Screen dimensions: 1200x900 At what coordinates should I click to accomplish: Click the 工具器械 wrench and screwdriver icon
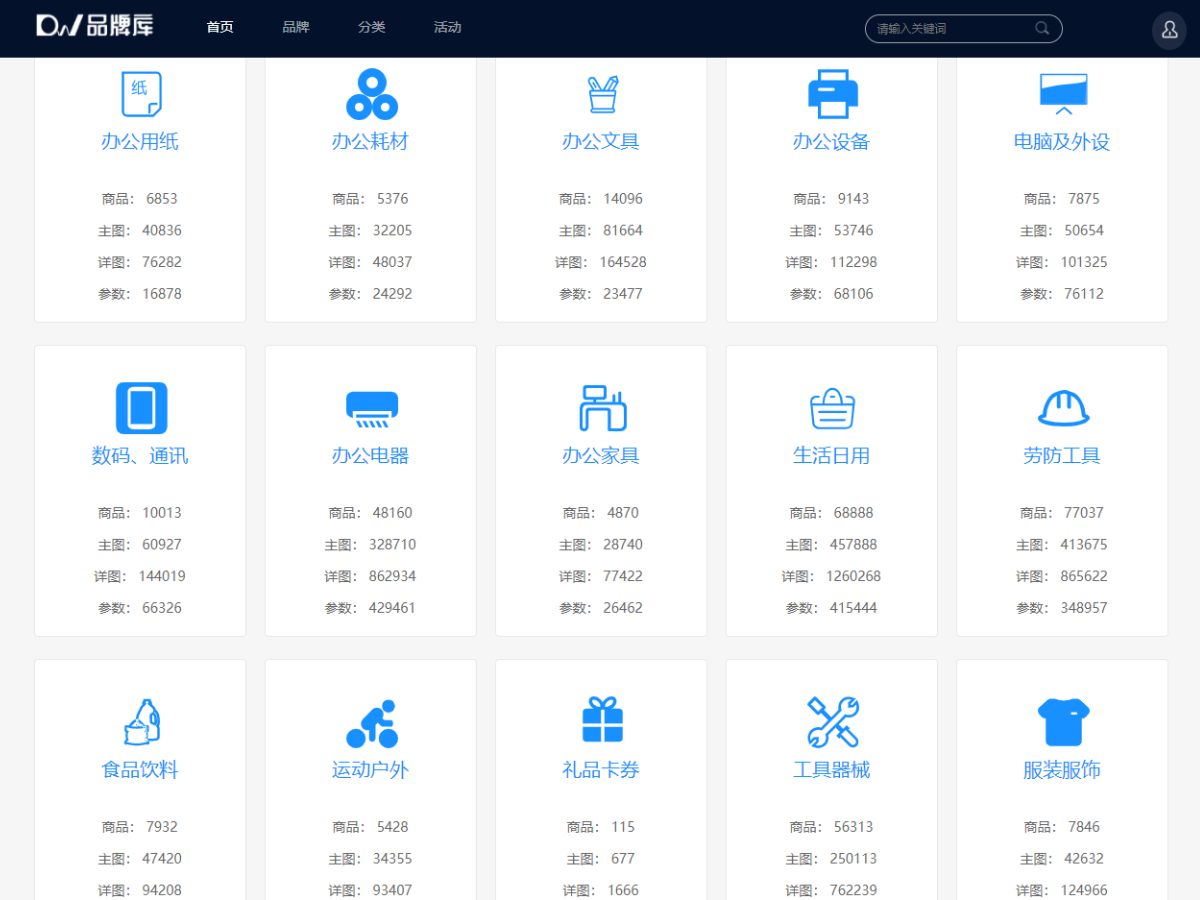coord(833,722)
